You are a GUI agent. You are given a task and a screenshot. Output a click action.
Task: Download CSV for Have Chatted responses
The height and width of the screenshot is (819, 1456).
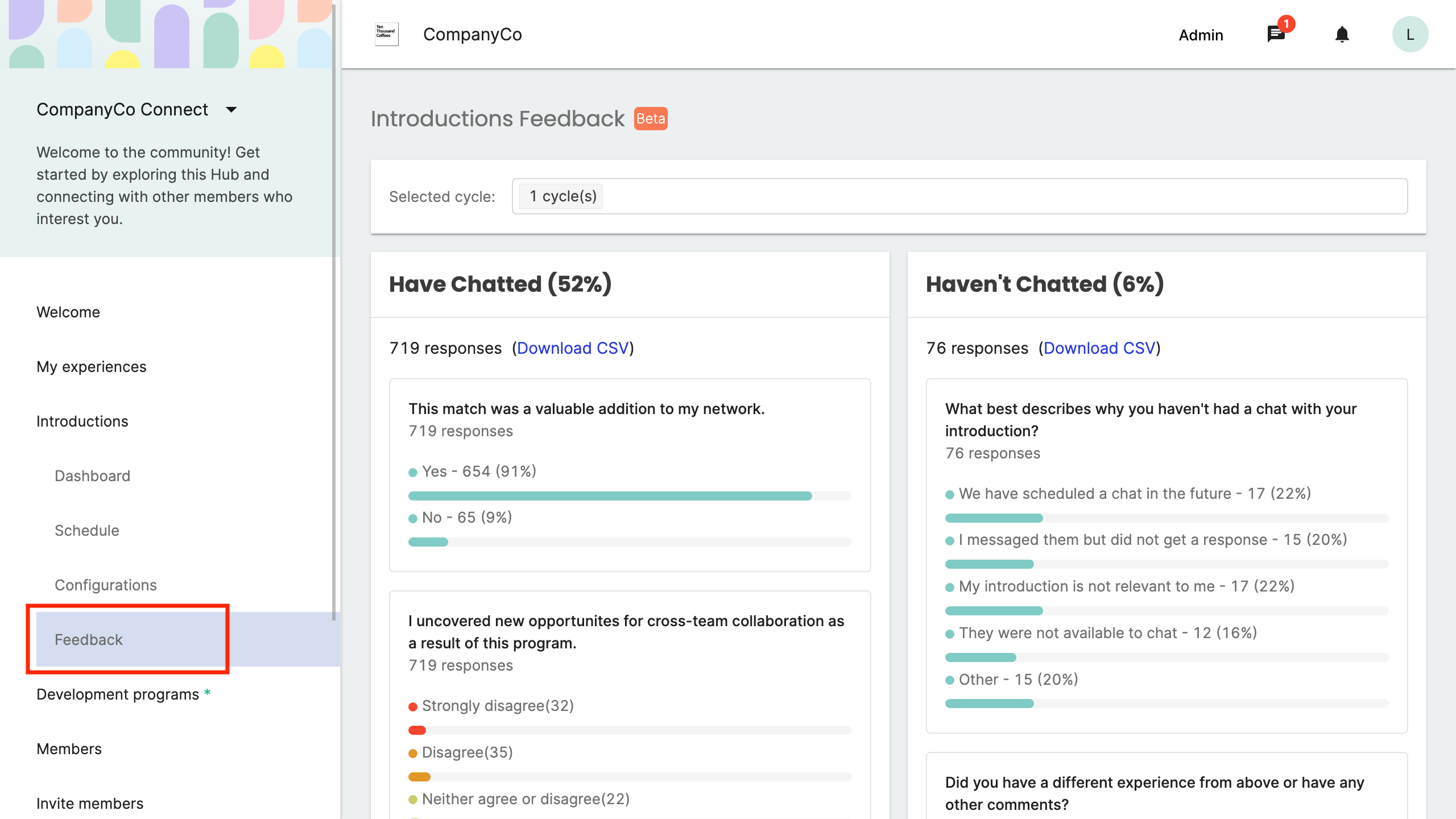click(x=573, y=348)
